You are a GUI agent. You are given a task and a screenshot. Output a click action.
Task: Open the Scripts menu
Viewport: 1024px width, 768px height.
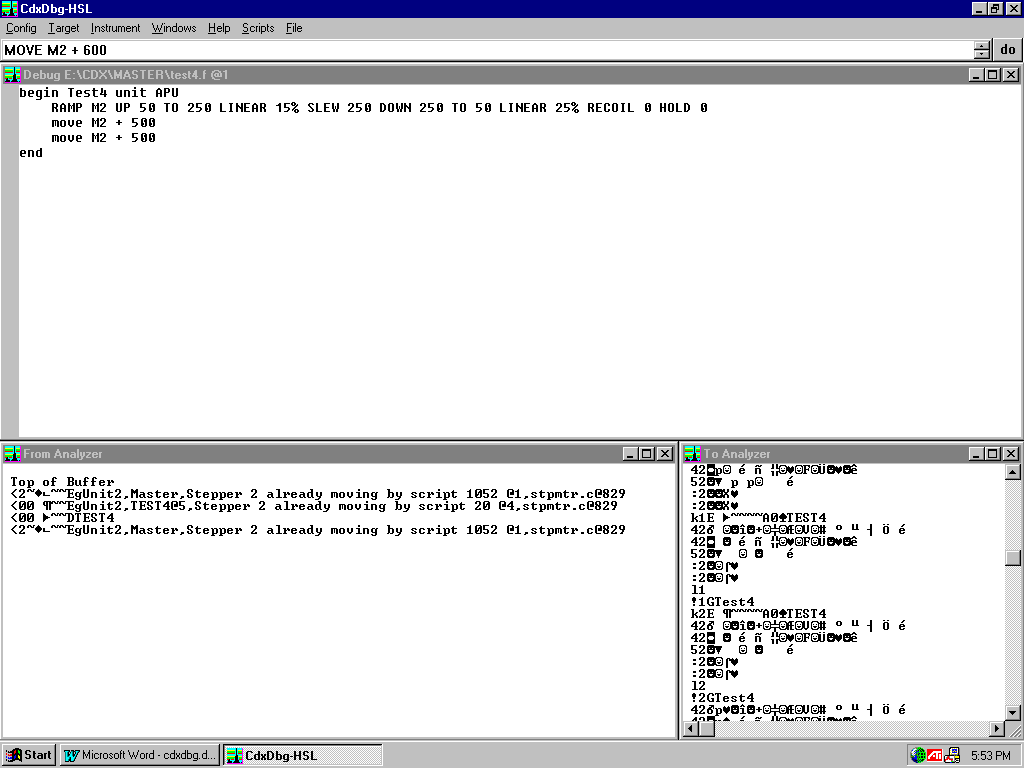[258, 28]
